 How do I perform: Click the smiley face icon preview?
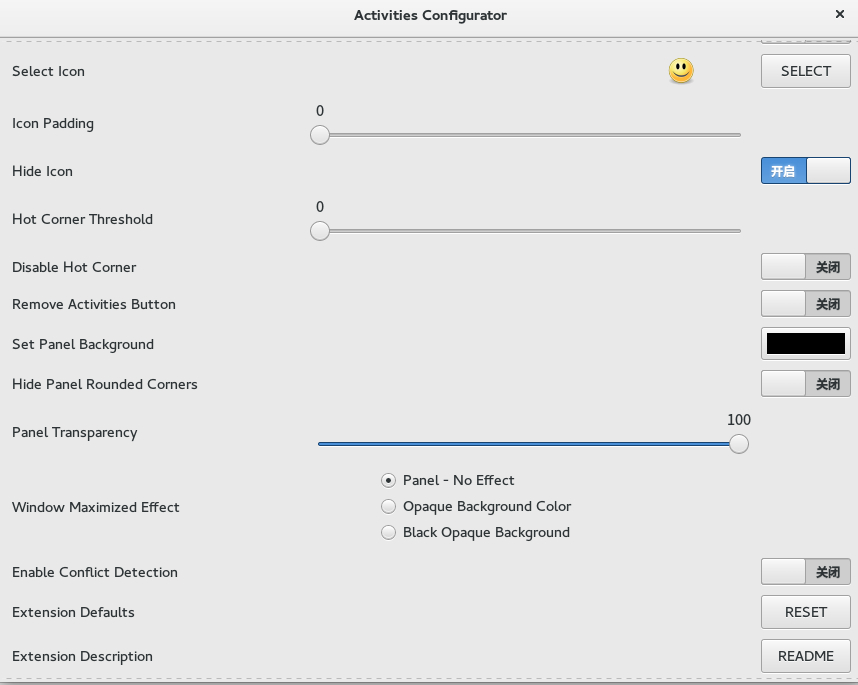[x=681, y=71]
